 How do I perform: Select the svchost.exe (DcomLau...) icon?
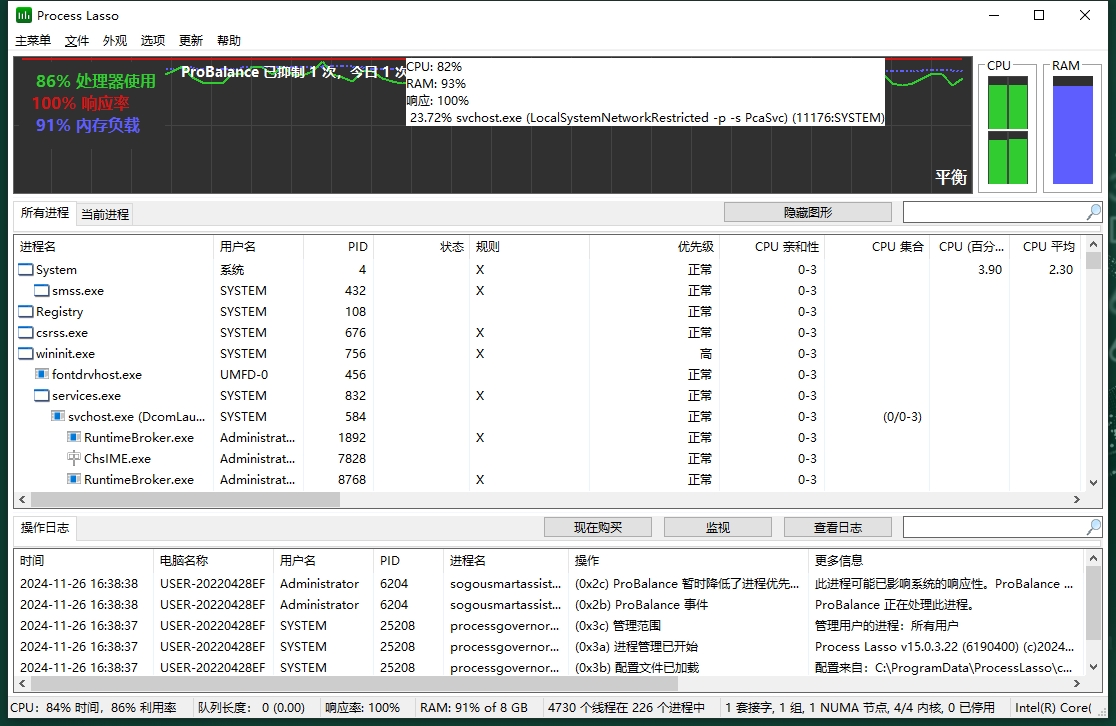pyautogui.click(x=58, y=416)
